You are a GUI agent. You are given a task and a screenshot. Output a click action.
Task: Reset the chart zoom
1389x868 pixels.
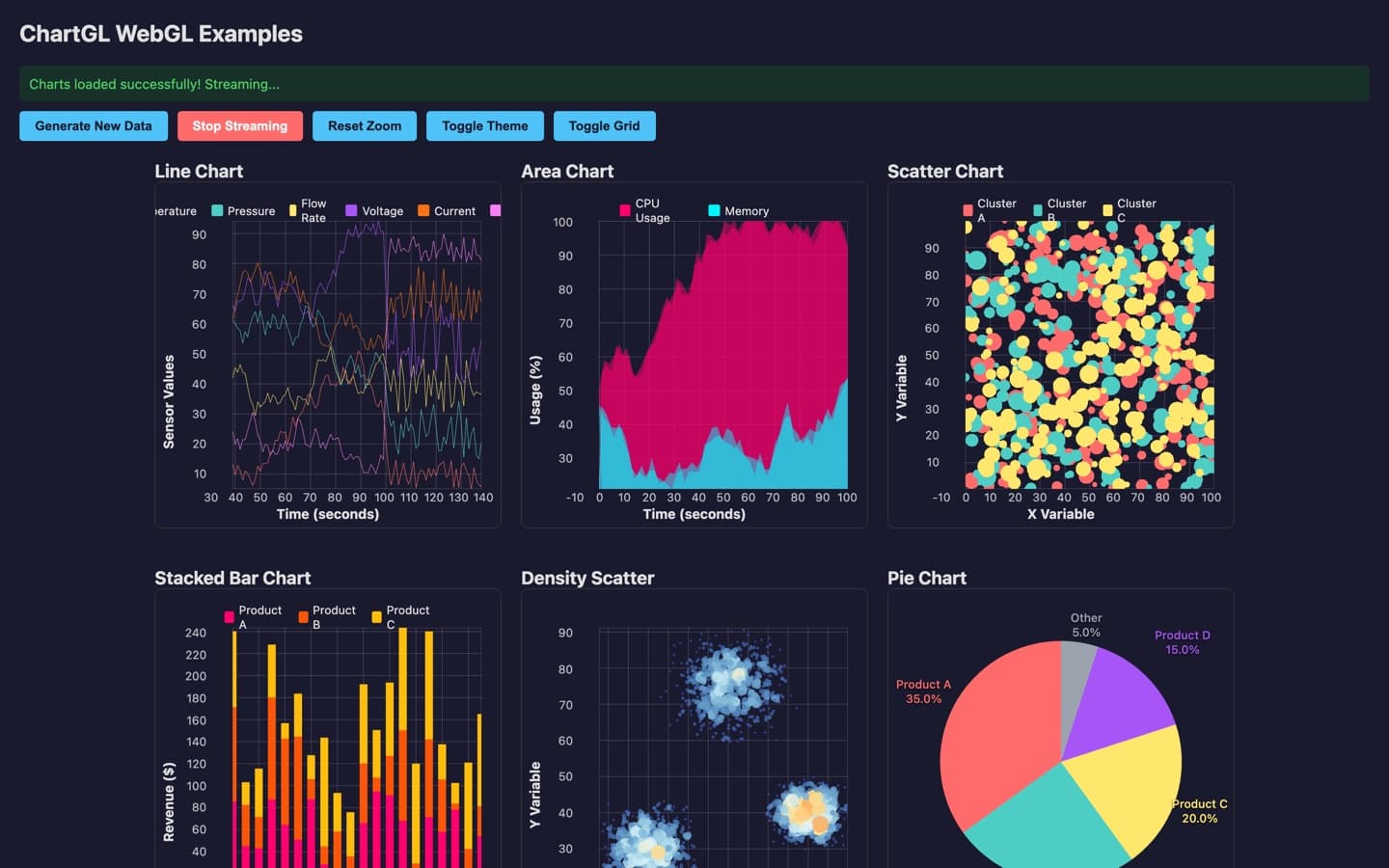(365, 126)
